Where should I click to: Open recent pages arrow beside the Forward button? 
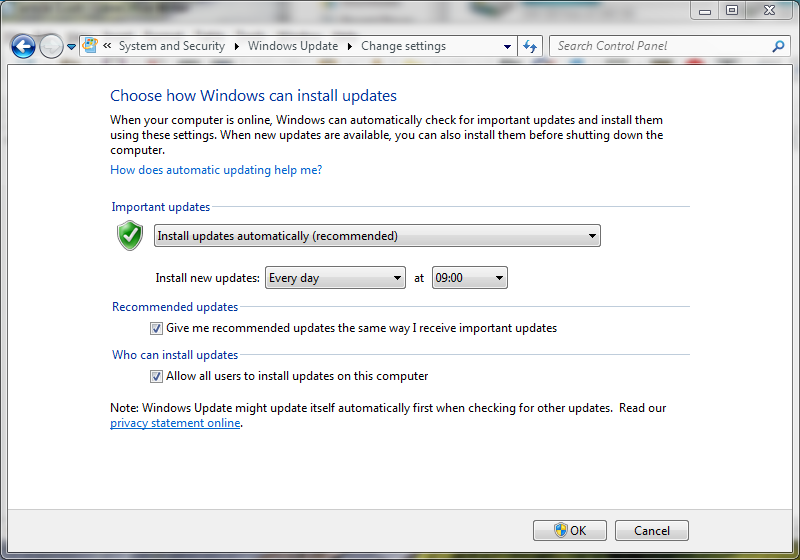coord(71,47)
